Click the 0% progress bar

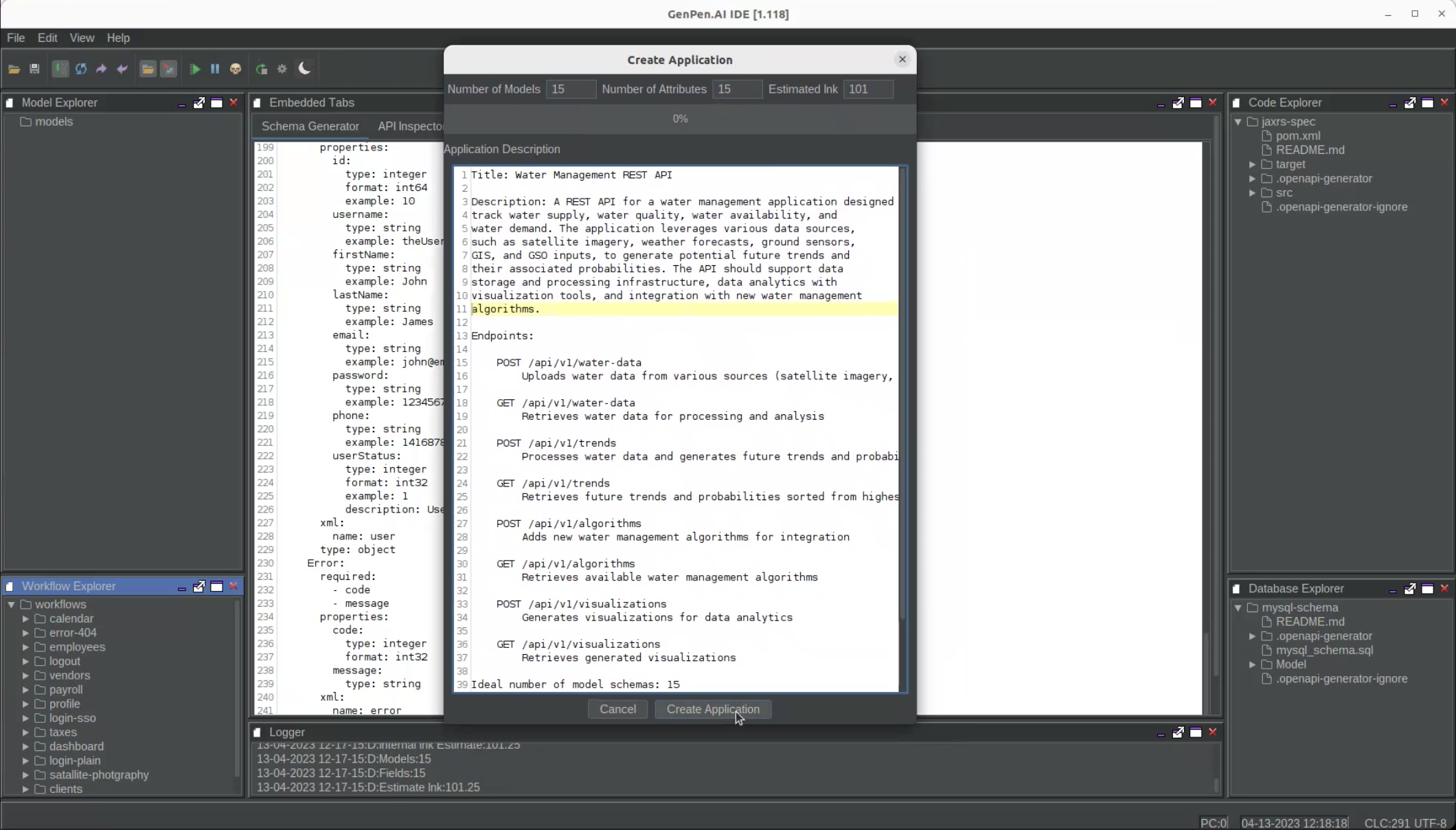click(680, 119)
